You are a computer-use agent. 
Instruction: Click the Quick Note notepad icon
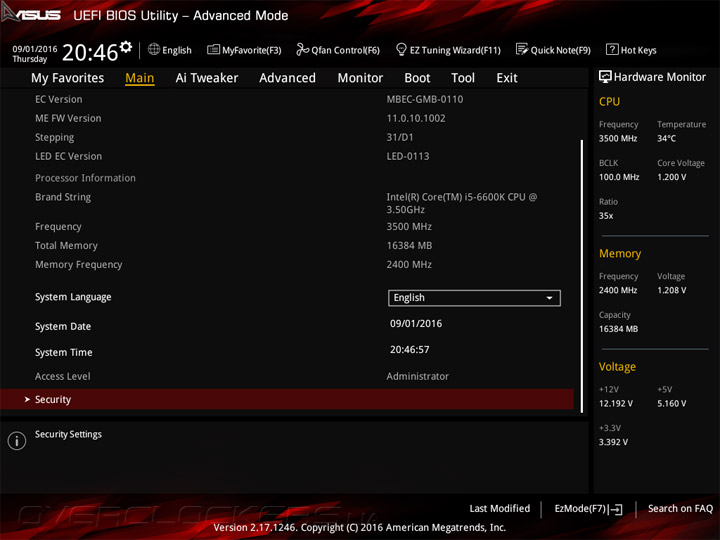click(522, 49)
